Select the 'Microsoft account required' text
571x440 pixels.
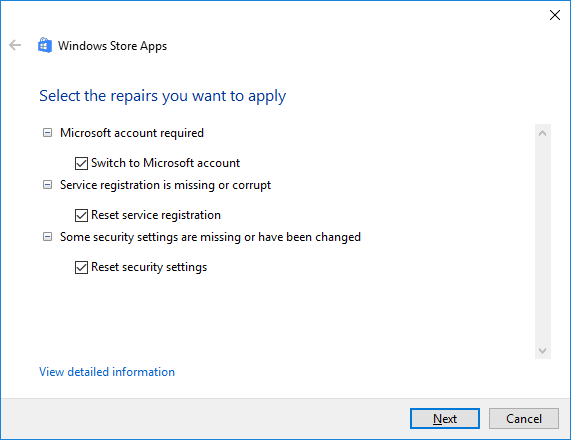pos(132,133)
